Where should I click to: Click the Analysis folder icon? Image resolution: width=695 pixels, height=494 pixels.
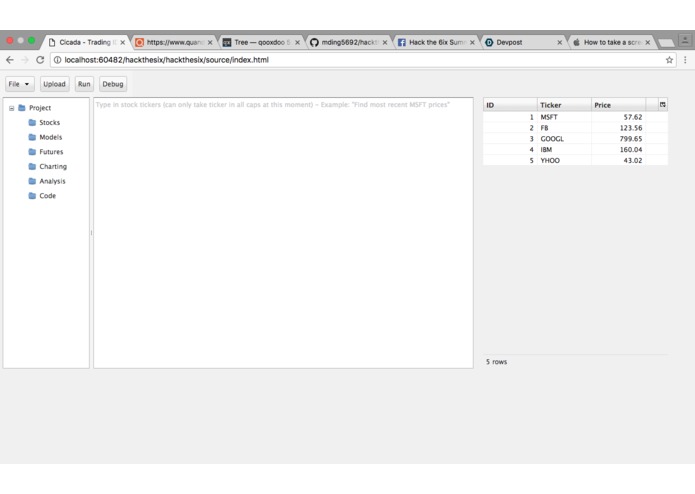[x=32, y=181]
